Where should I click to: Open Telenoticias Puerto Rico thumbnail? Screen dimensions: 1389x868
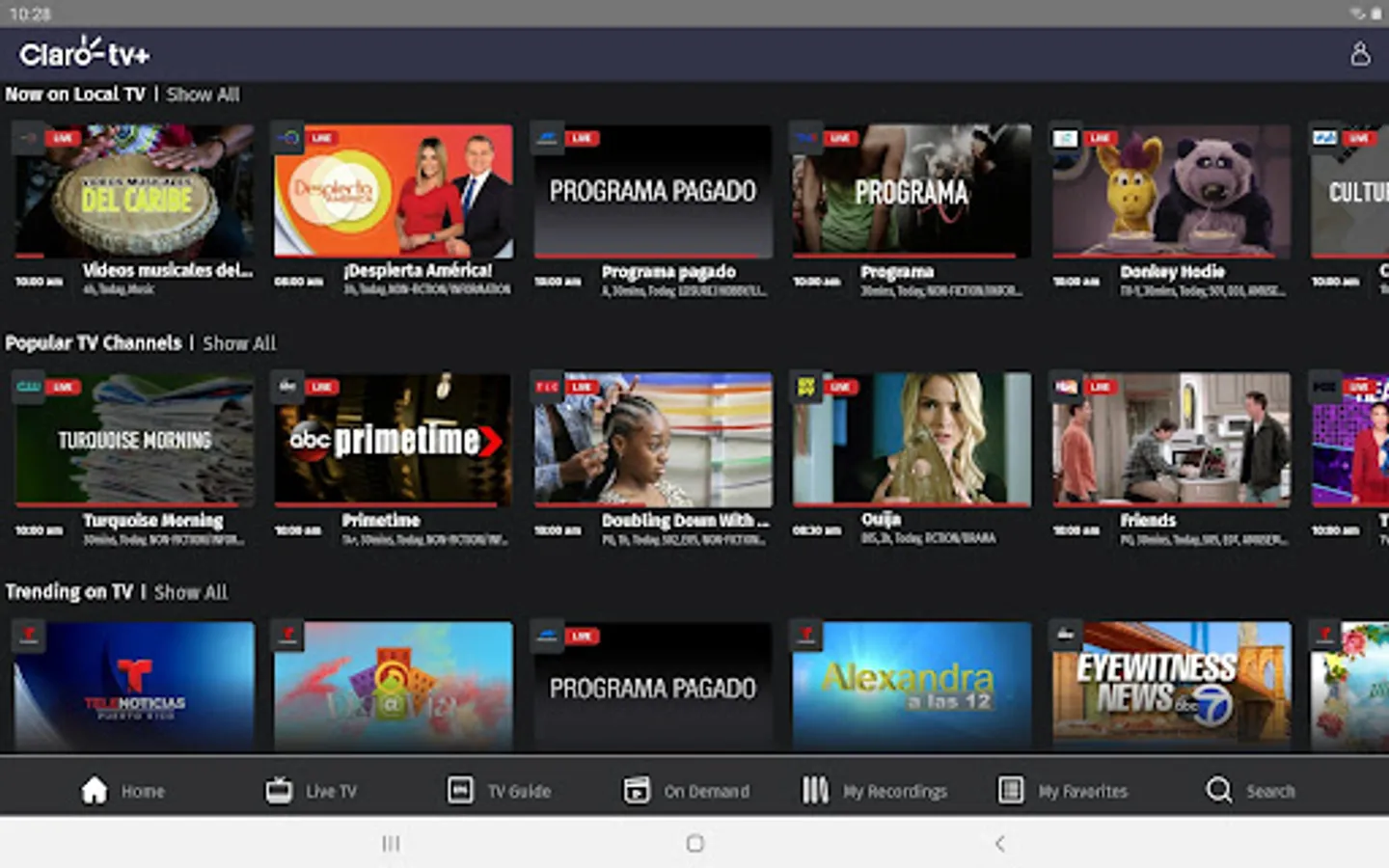click(x=134, y=686)
